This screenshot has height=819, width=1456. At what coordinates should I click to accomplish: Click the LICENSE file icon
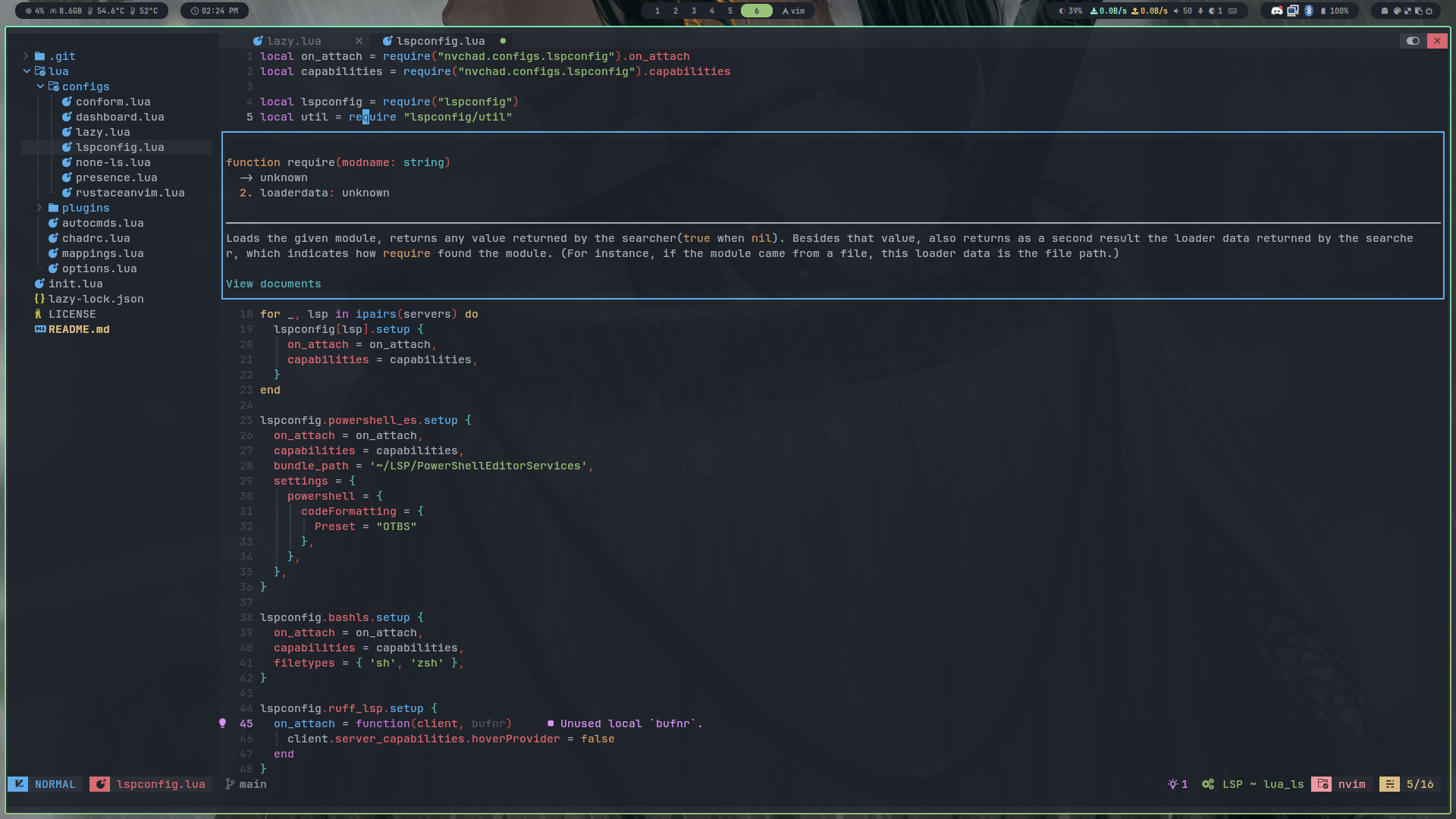(38, 314)
